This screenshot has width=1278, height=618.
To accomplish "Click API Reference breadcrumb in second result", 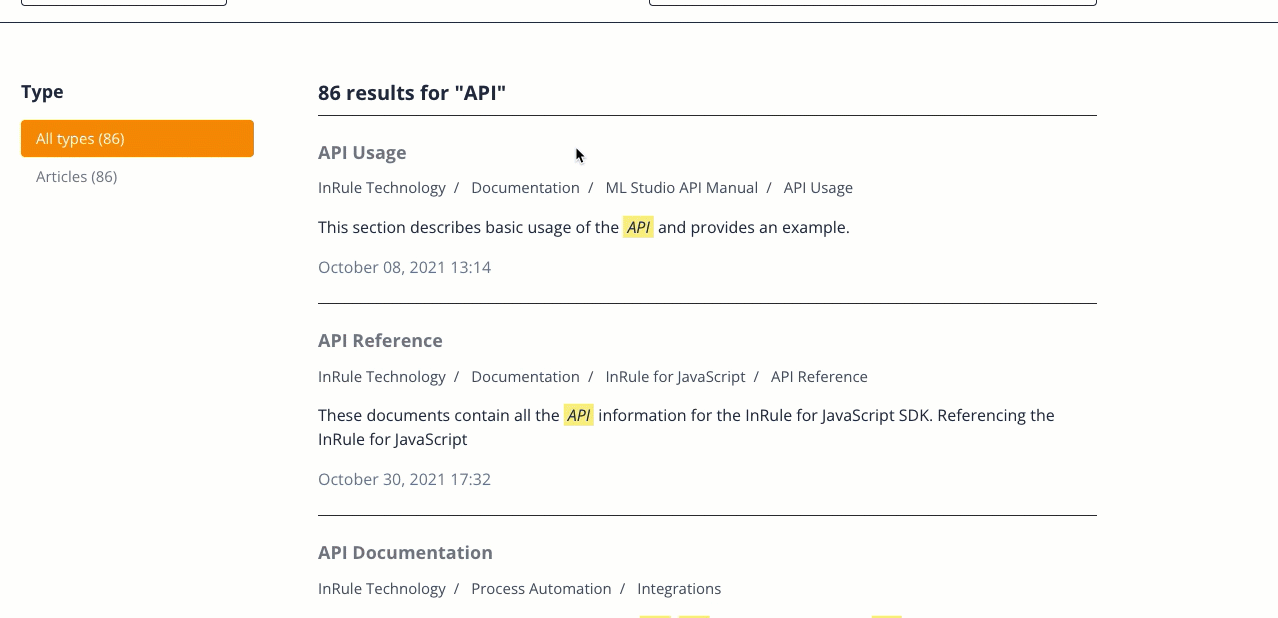I will point(819,376).
